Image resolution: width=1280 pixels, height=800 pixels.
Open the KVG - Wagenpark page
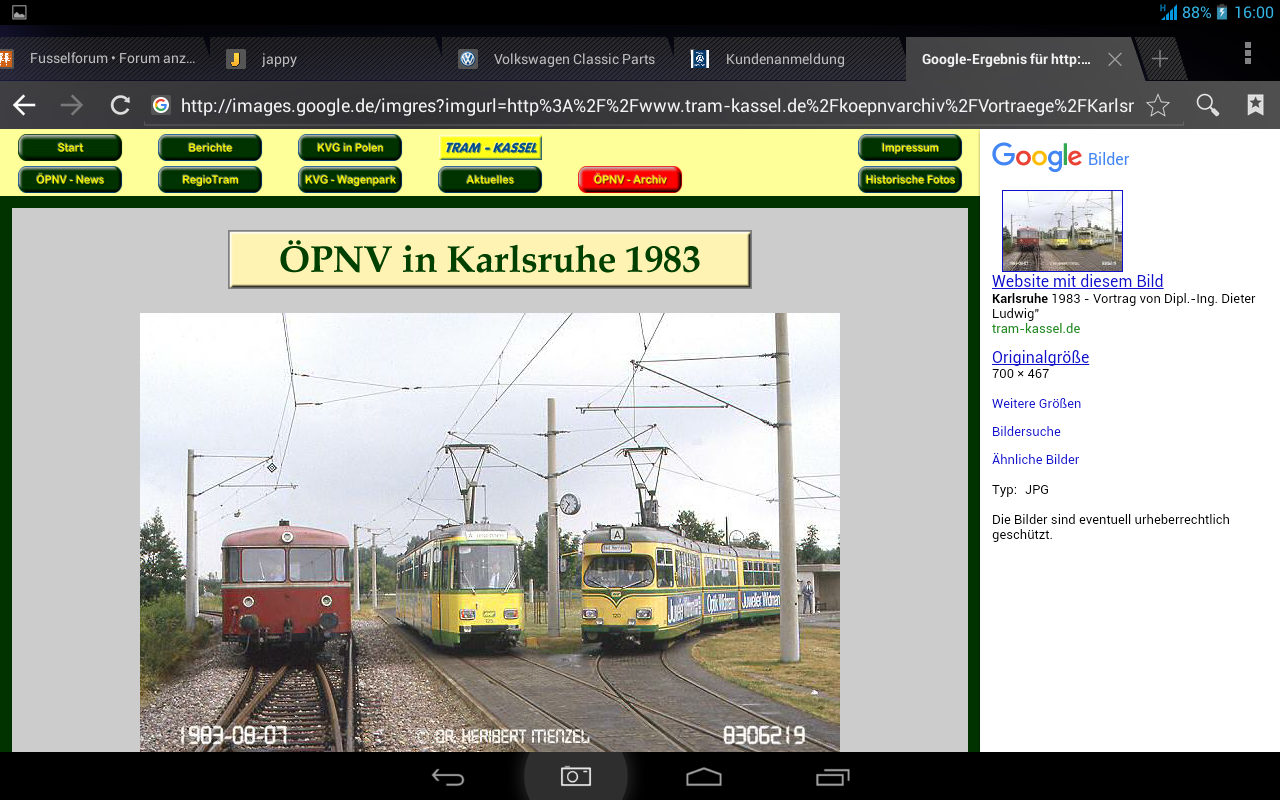coord(350,180)
